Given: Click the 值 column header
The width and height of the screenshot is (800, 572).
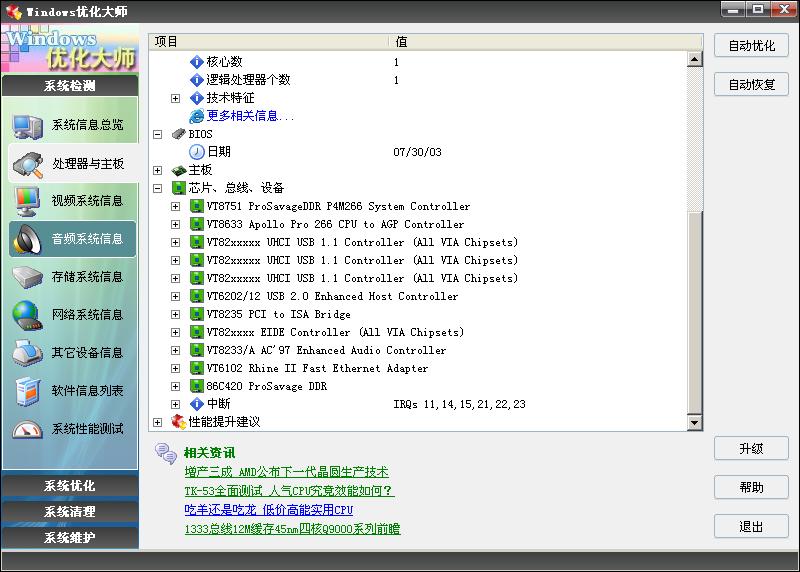Looking at the screenshot, I should tap(545, 42).
